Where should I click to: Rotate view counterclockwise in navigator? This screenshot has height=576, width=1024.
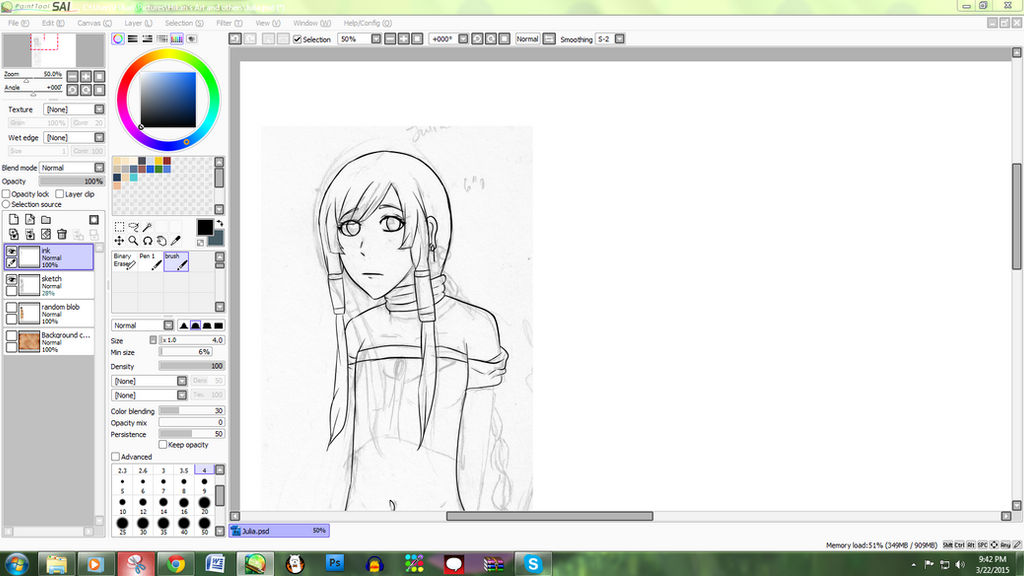pyautogui.click(x=72, y=90)
